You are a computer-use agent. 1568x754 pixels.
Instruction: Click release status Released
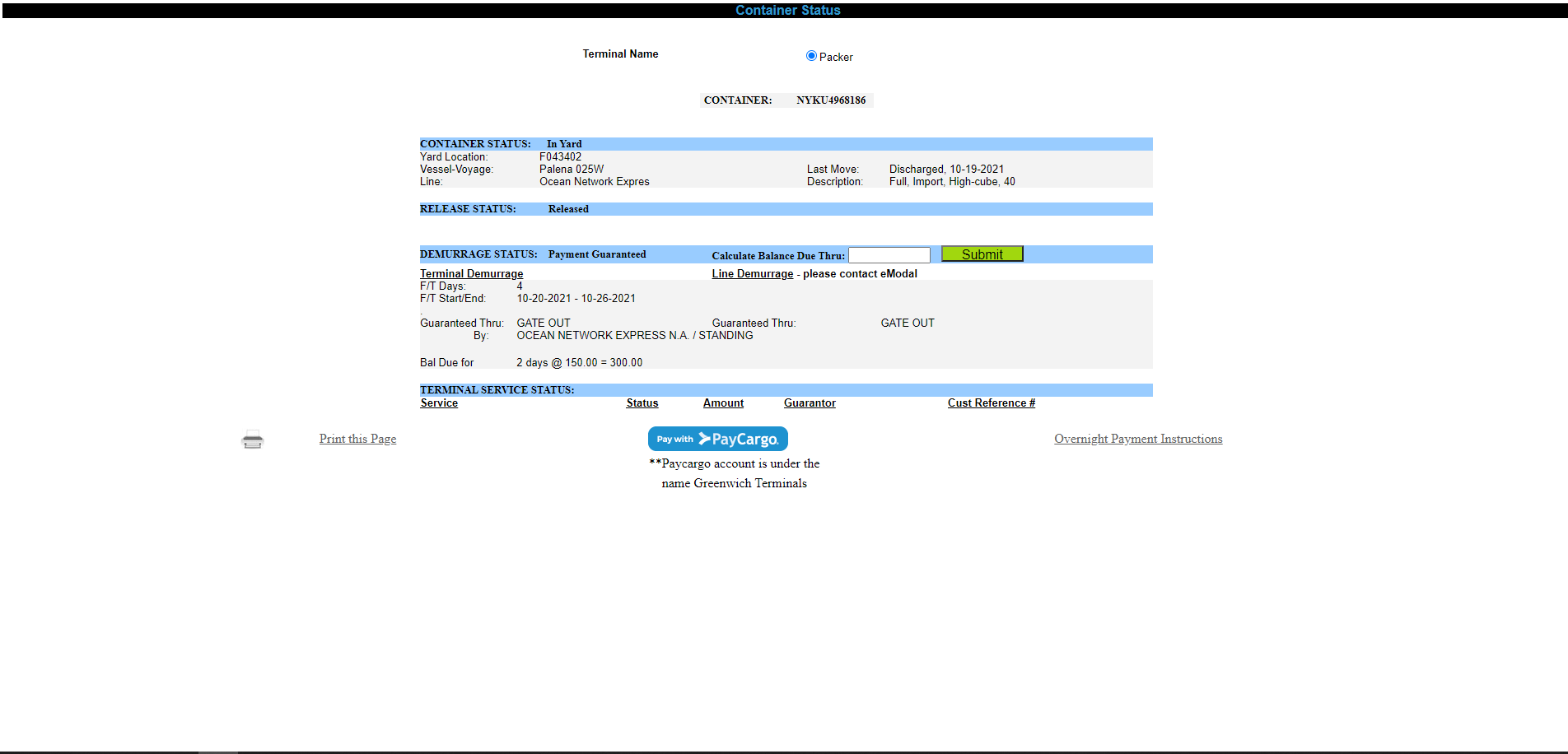pos(568,209)
